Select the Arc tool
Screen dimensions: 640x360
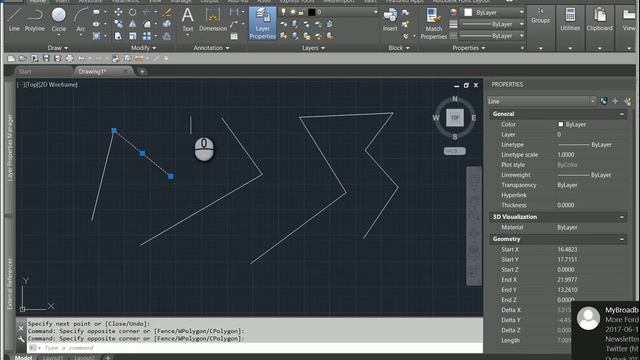pos(81,20)
